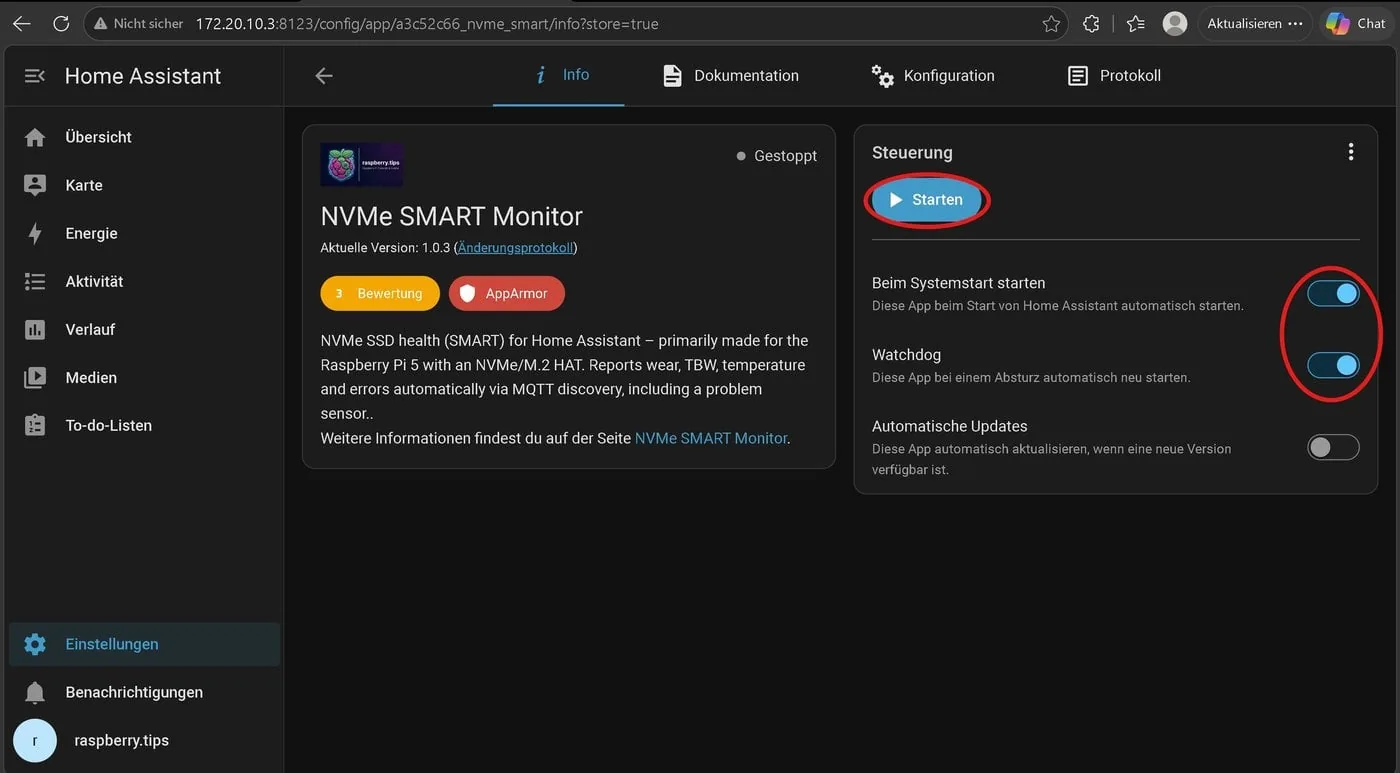Click the Übersicht home icon
This screenshot has height=773, width=1400.
coord(35,137)
